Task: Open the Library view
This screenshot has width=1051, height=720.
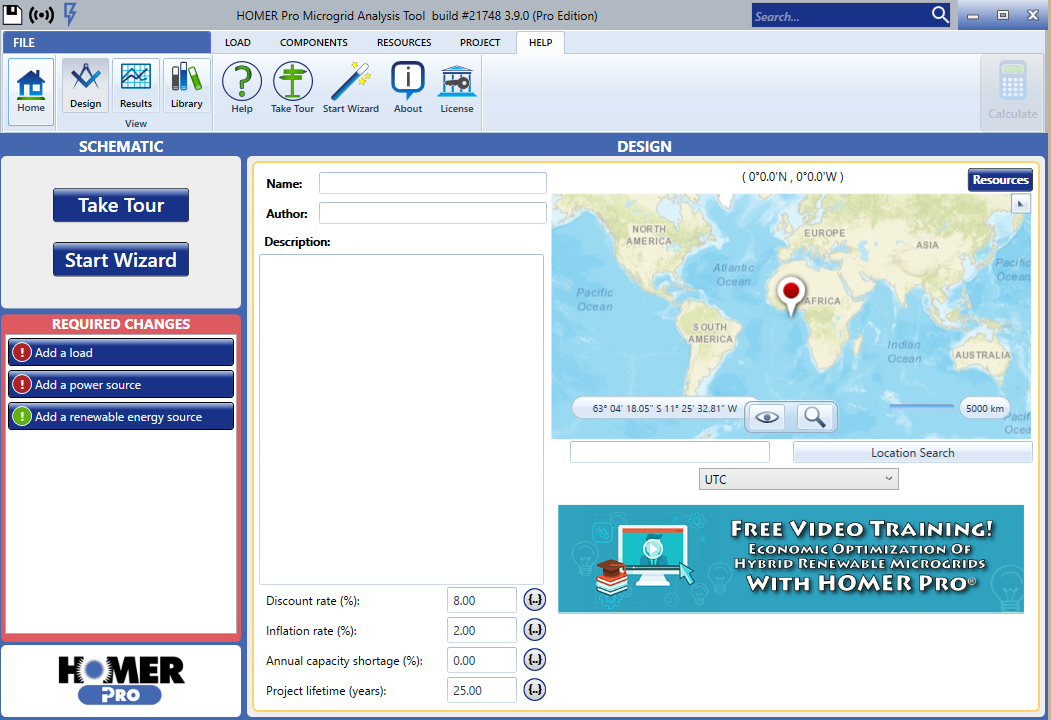Action: 186,85
